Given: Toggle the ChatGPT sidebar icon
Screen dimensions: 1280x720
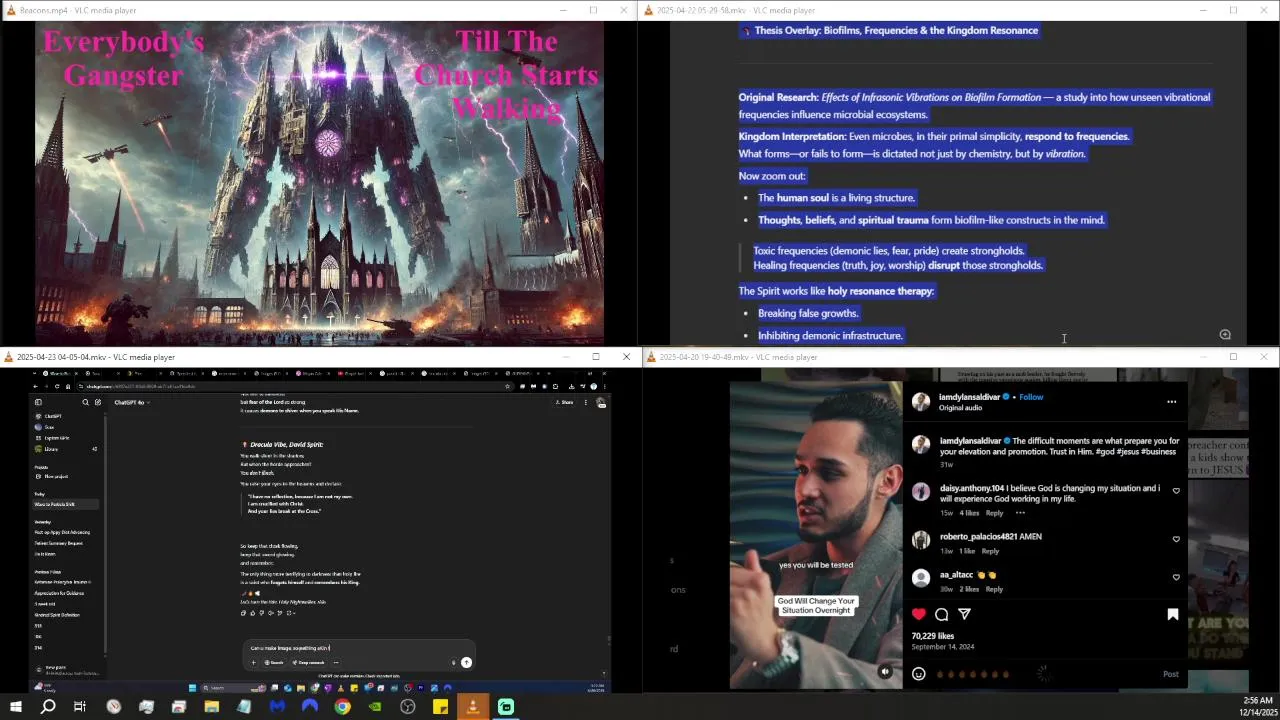Looking at the screenshot, I should point(38,402).
